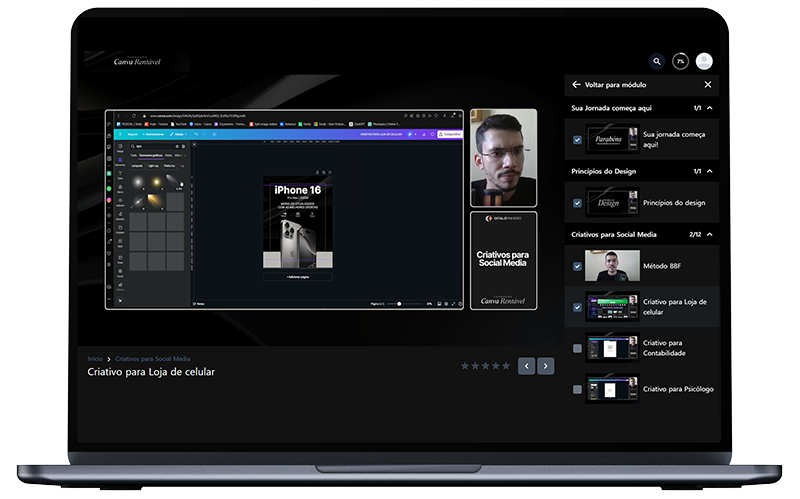Uncheck the Sua jornada começa aqui checkbox
800x499 pixels.
click(578, 140)
